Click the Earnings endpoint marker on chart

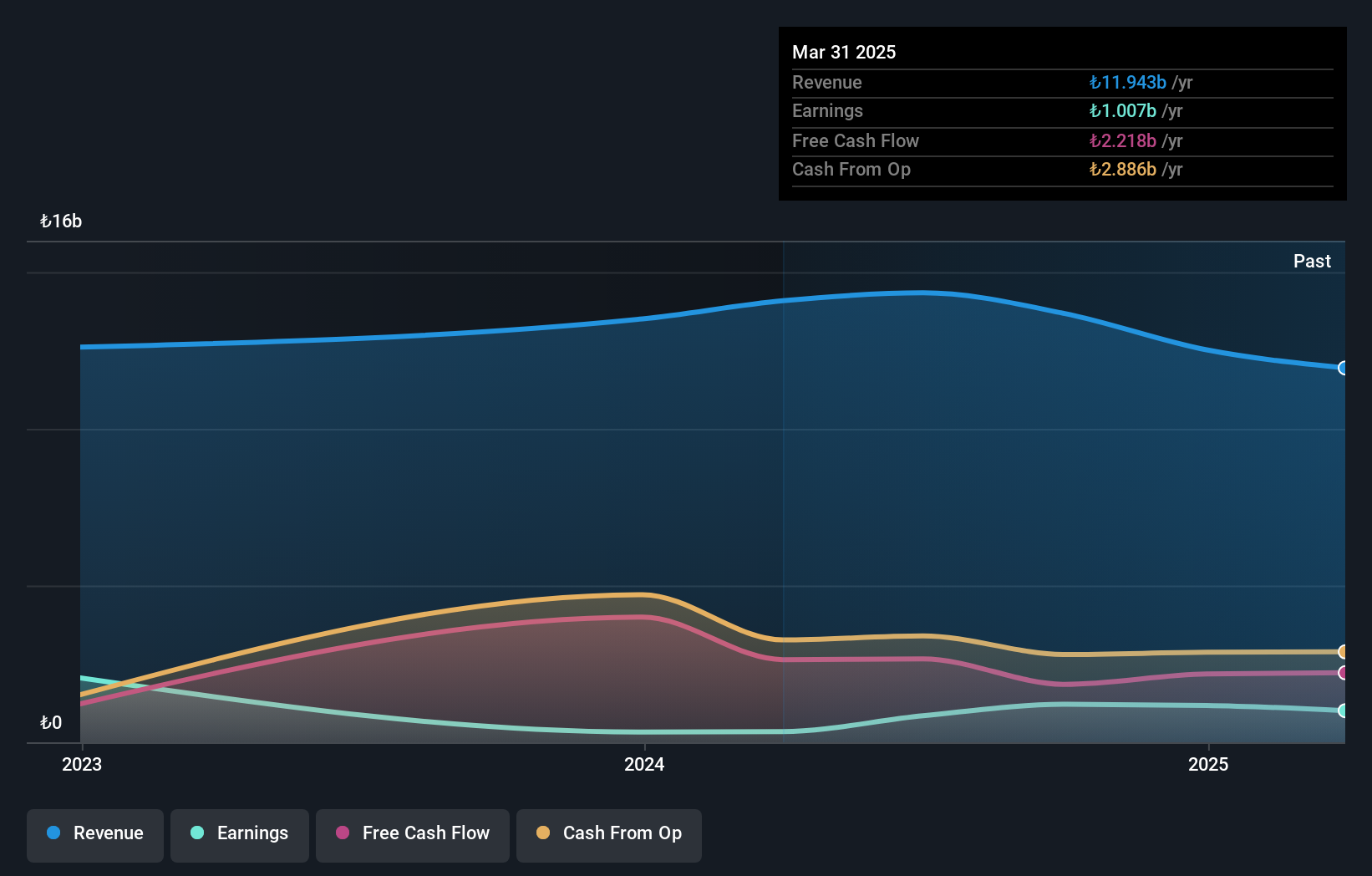point(1344,710)
